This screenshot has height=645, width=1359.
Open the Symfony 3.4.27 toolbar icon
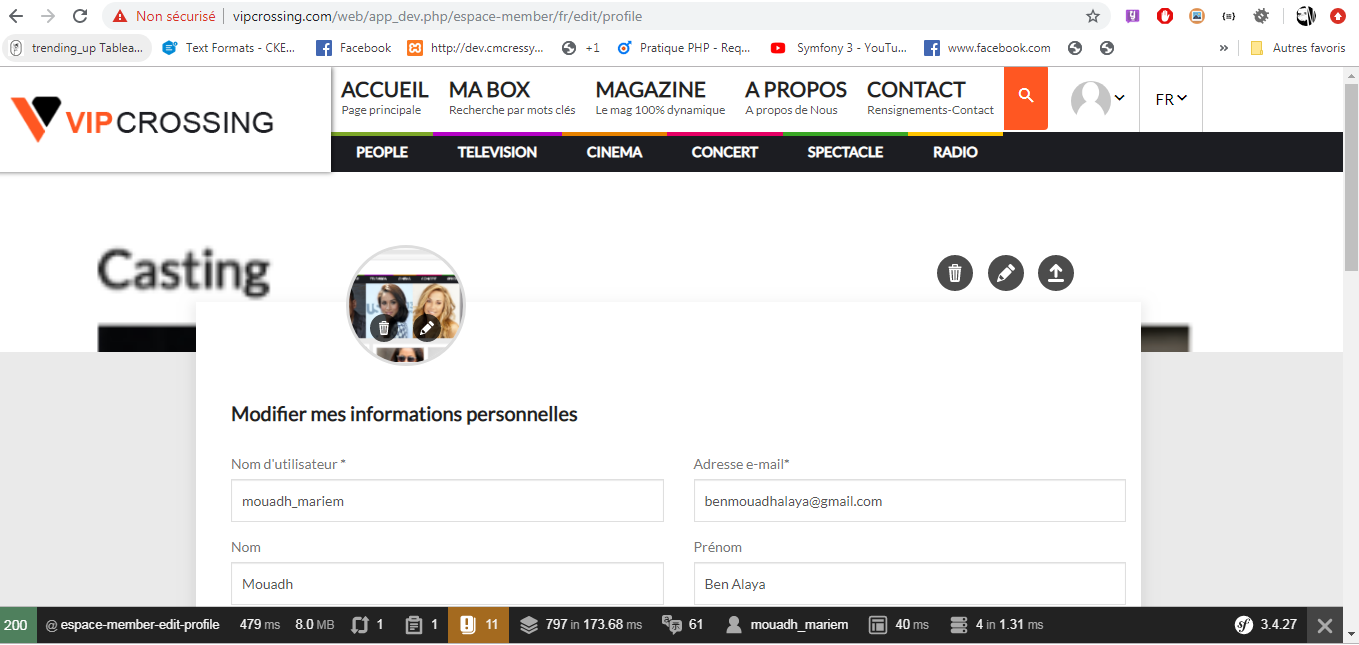1266,625
